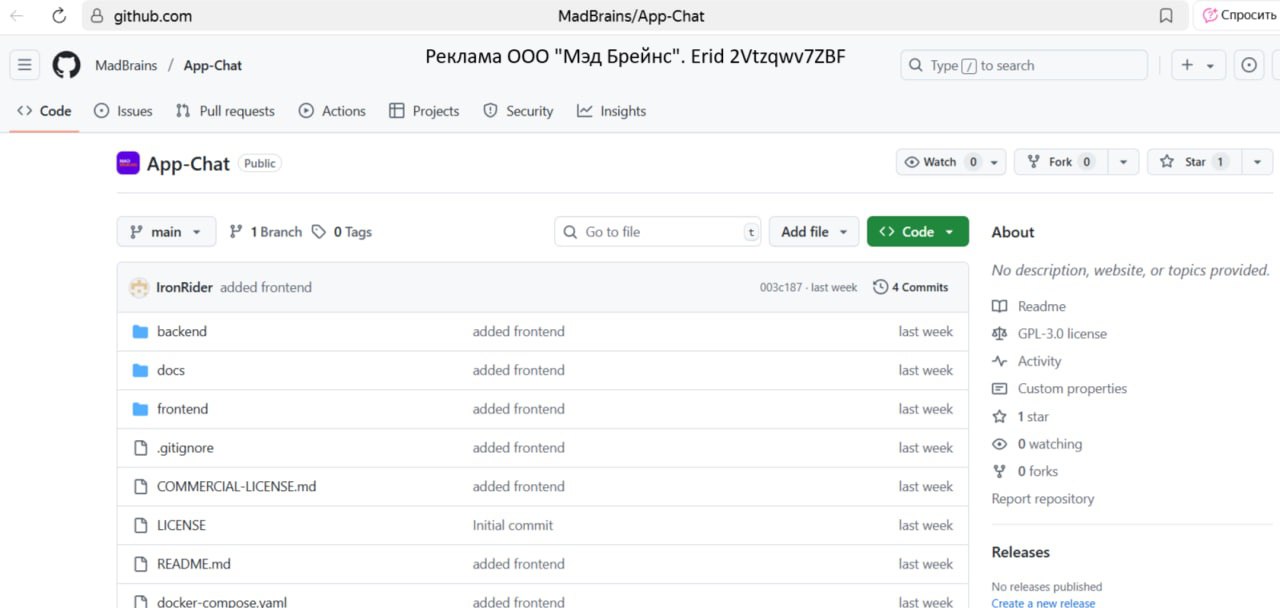Screen dimensions: 1280x608
Task: Expand the Star lists dropdown arrow
Action: pyautogui.click(x=1257, y=162)
